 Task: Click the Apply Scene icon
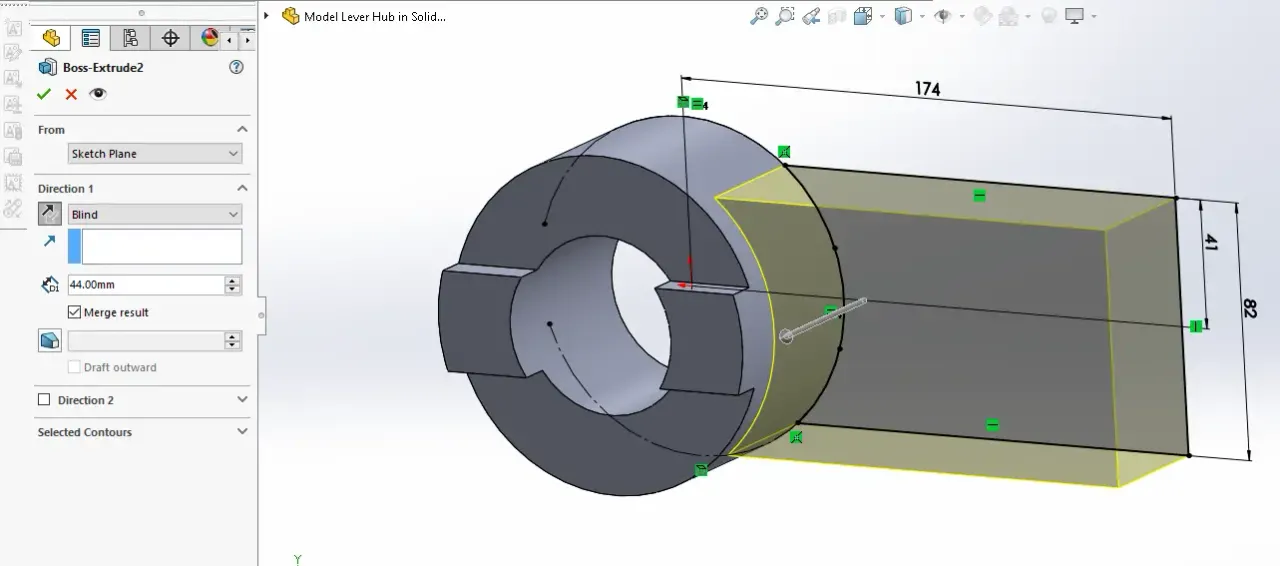click(x=1008, y=15)
